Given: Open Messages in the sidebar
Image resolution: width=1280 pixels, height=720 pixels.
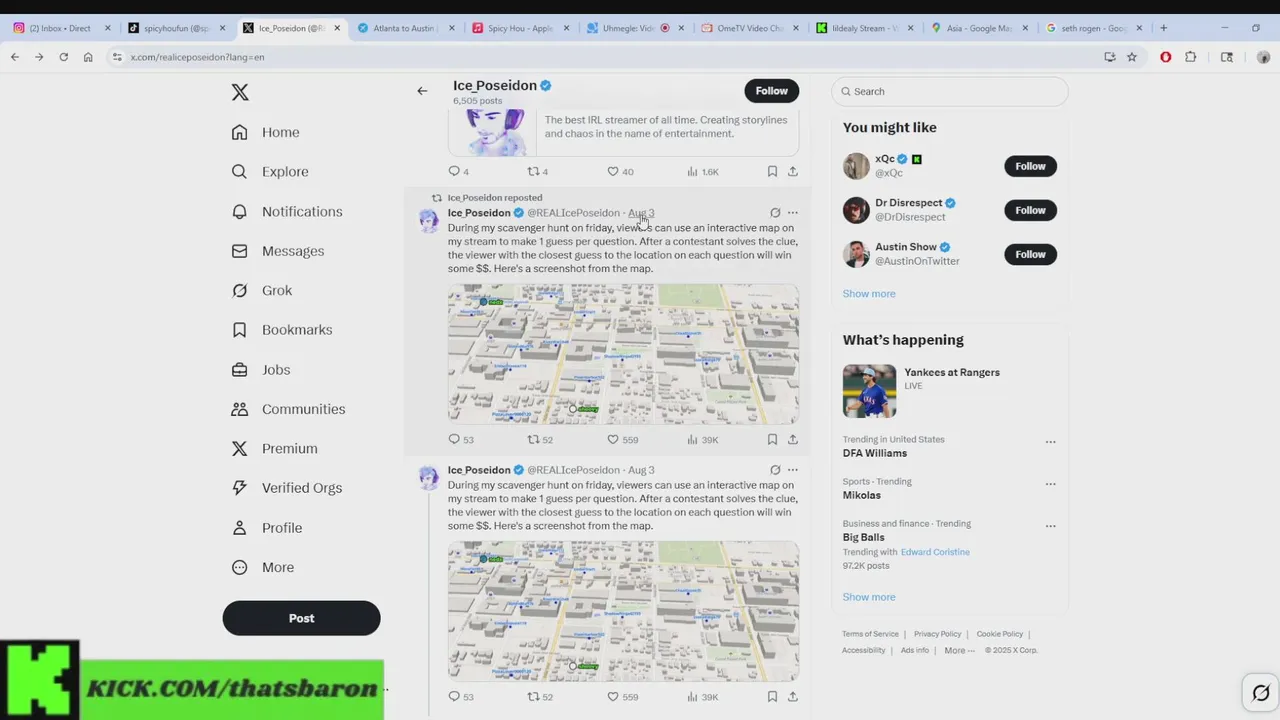Looking at the screenshot, I should [278, 251].
